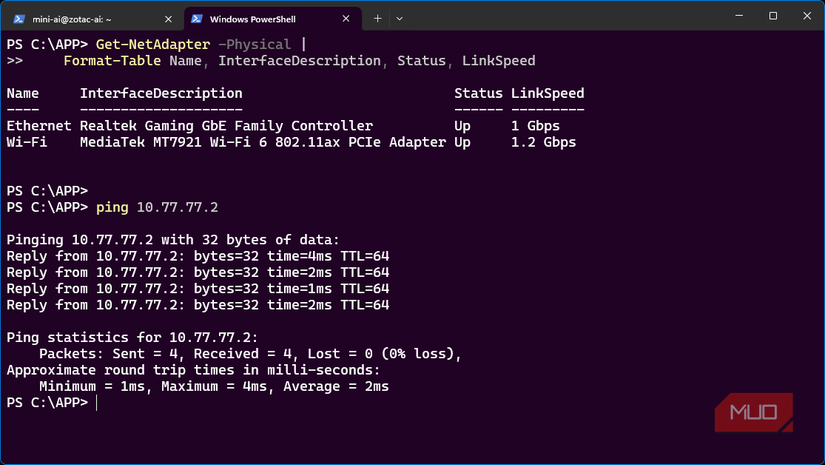Close the terminal window
Viewport: 825px width, 465px height.
807,16
